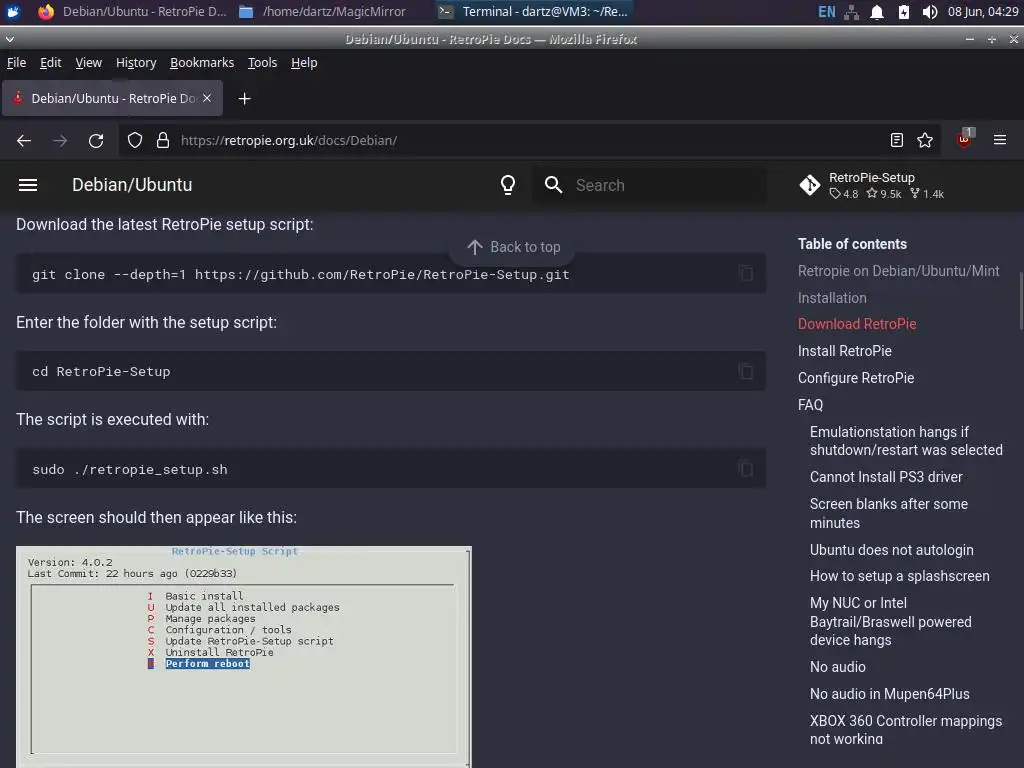1024x768 pixels.
Task: Open the tracking protection shield icon
Action: pyautogui.click(x=135, y=140)
